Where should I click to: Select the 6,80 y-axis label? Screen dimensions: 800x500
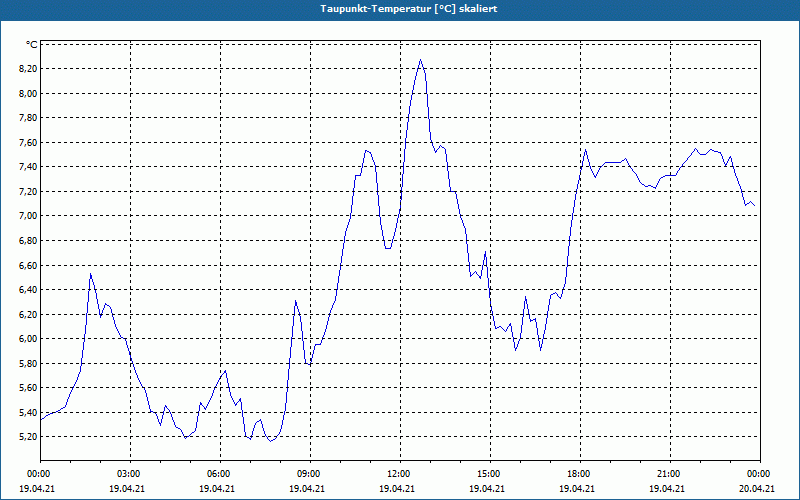pyautogui.click(x=28, y=240)
